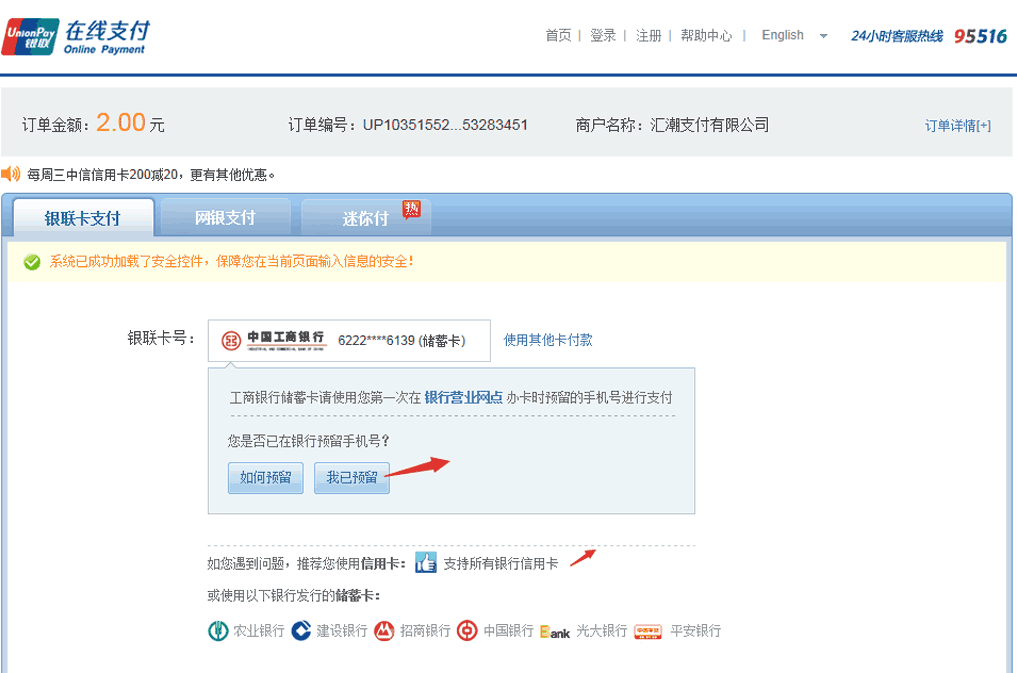
Task: Open the 银行营业网点 link
Action: click(463, 397)
